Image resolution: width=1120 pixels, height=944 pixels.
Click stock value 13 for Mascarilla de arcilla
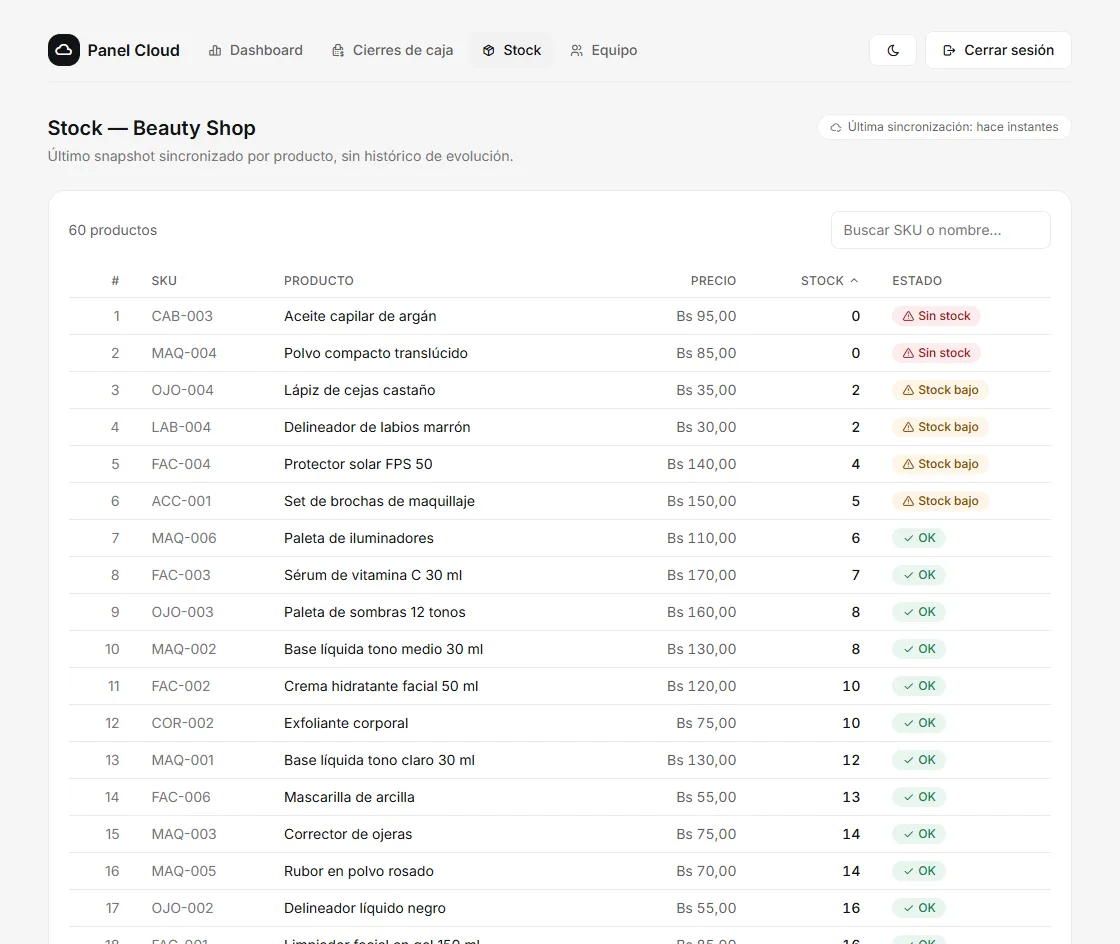[851, 798]
